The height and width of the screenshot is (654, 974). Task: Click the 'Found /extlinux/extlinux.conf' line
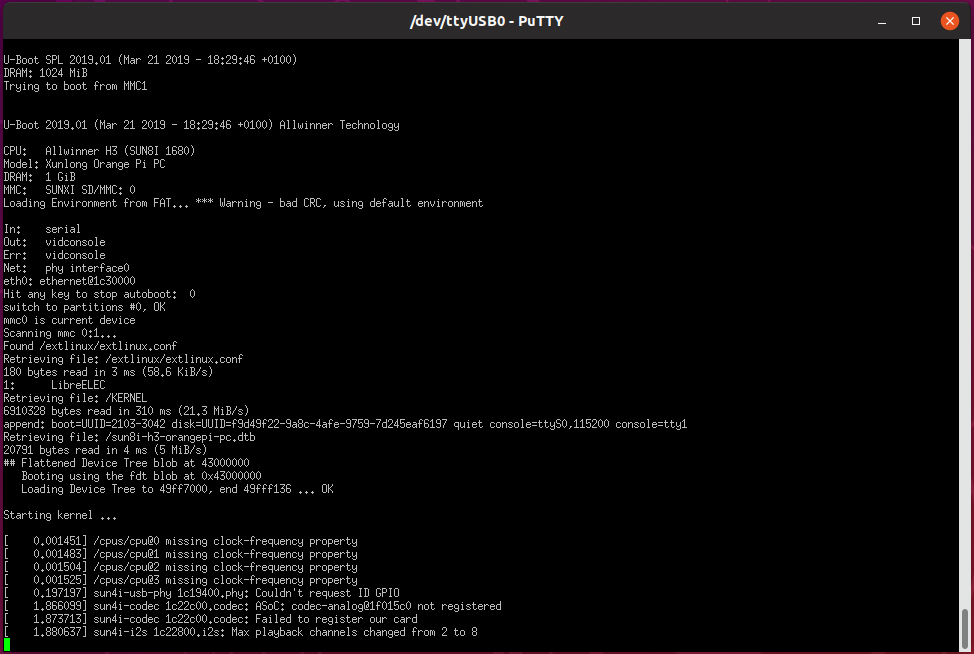click(x=90, y=346)
